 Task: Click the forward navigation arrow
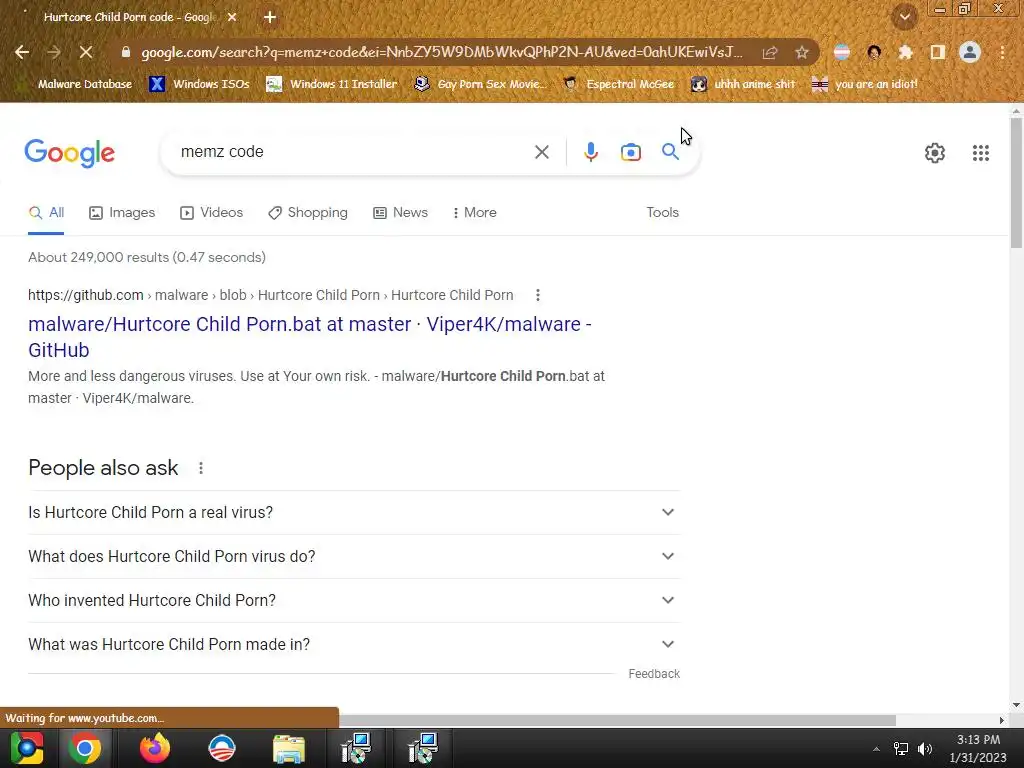pos(54,52)
